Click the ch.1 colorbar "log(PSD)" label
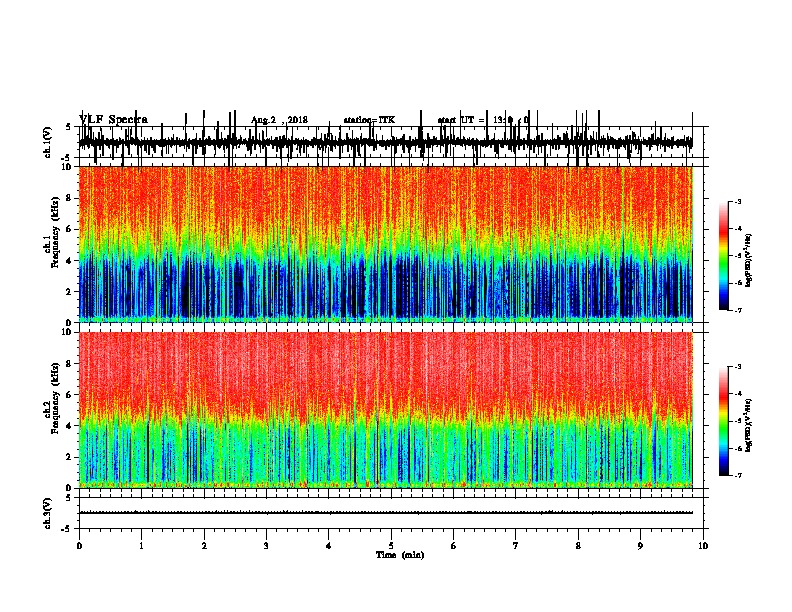This screenshot has height=612, width=792. (x=749, y=261)
